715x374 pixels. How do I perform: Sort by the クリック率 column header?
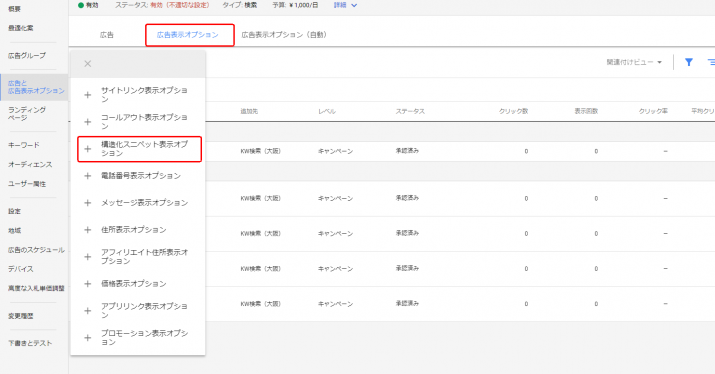(653, 111)
